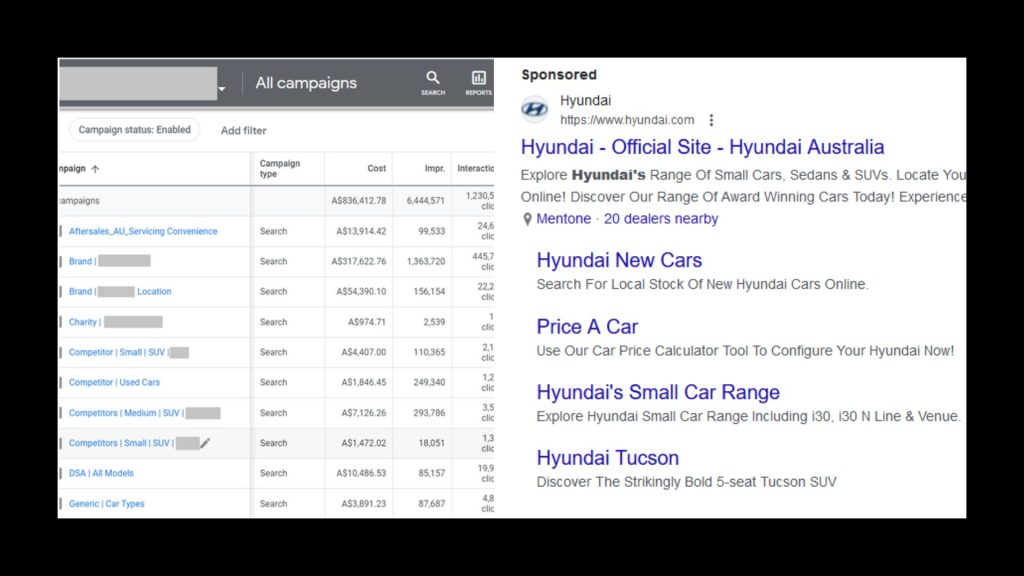Click the A$3,891.23 cost cell
Image resolution: width=1024 pixels, height=576 pixels.
[x=364, y=504]
